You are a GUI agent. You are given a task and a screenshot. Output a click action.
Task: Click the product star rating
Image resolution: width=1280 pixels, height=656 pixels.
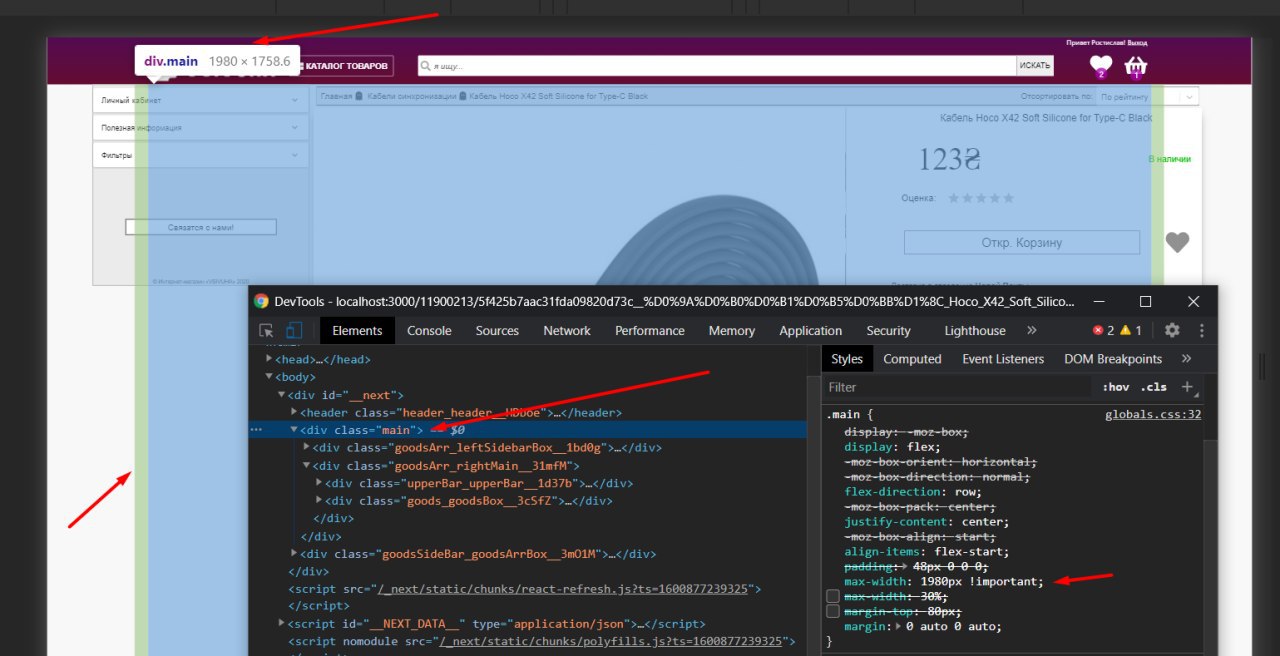pyautogui.click(x=980, y=198)
